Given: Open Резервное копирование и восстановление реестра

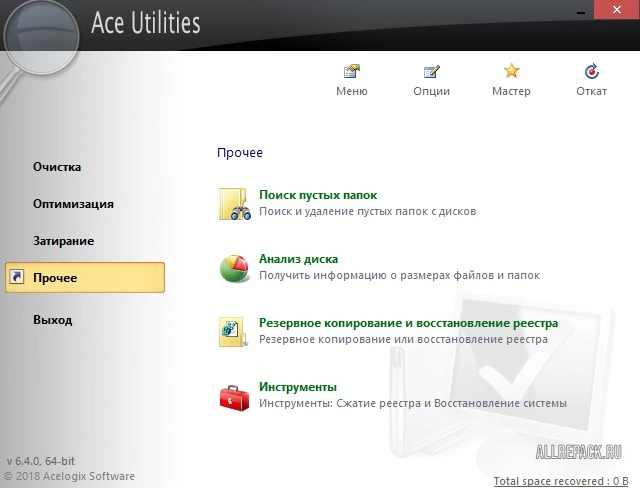Looking at the screenshot, I should click(x=408, y=323).
